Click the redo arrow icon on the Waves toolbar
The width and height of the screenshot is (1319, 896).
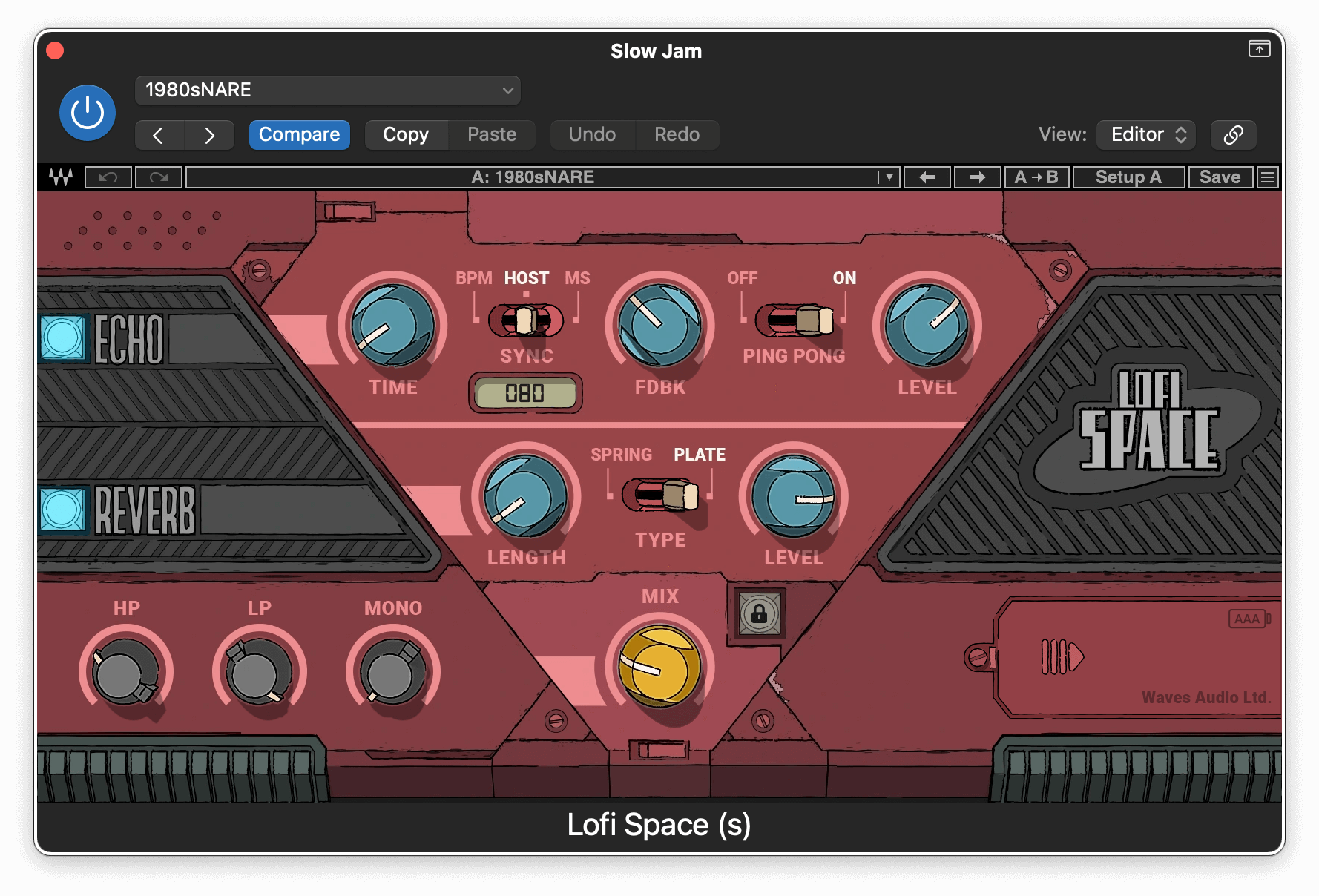(158, 177)
